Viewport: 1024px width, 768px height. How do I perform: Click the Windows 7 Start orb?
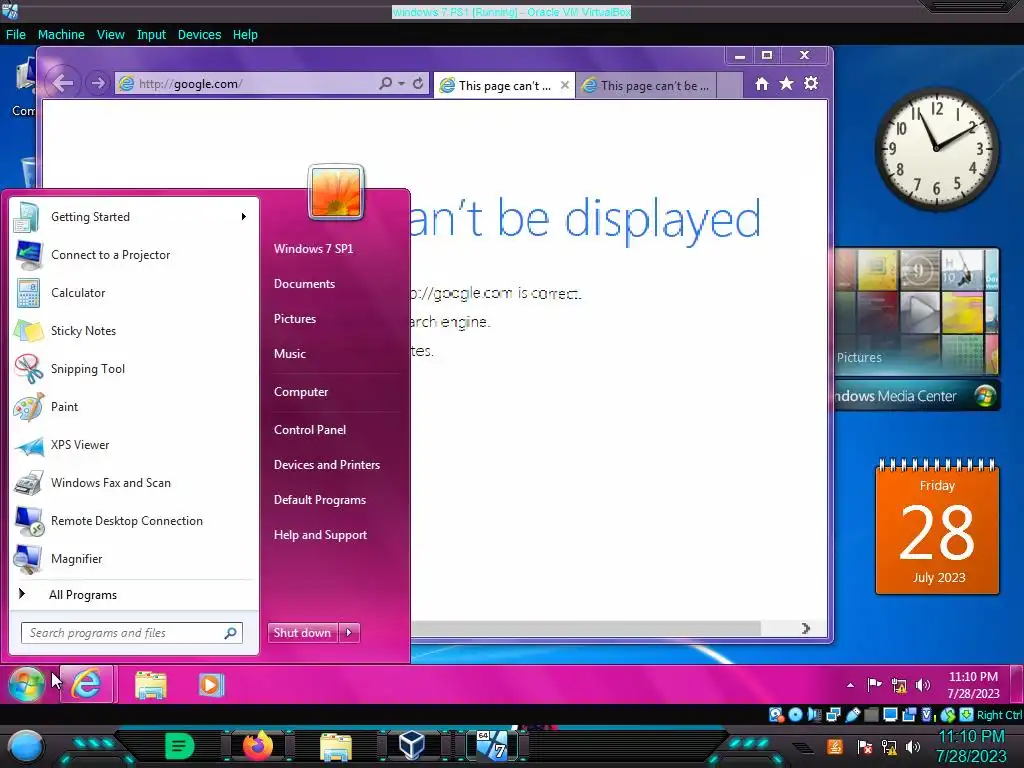point(26,684)
